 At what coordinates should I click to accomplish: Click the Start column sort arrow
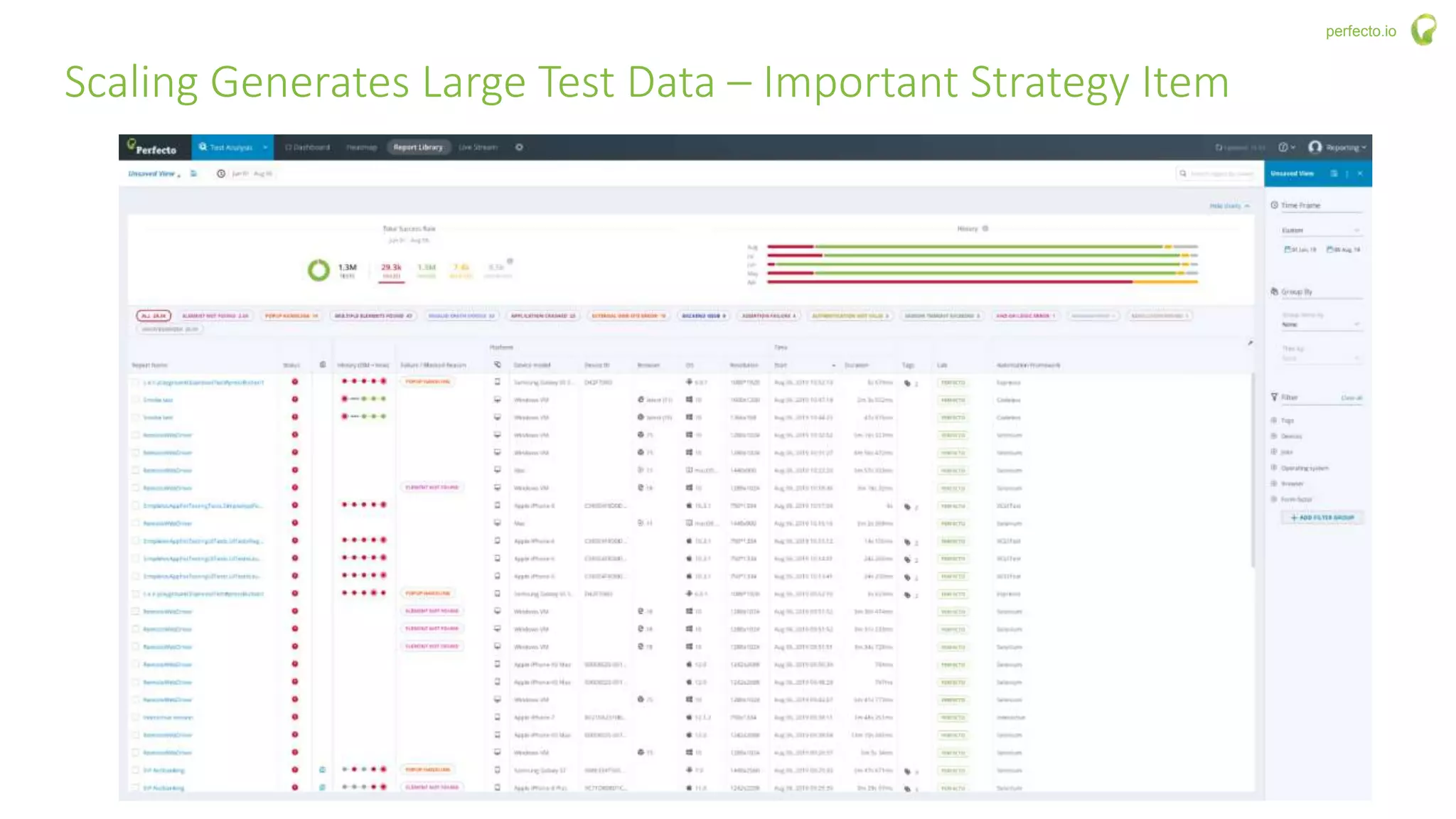tap(833, 365)
